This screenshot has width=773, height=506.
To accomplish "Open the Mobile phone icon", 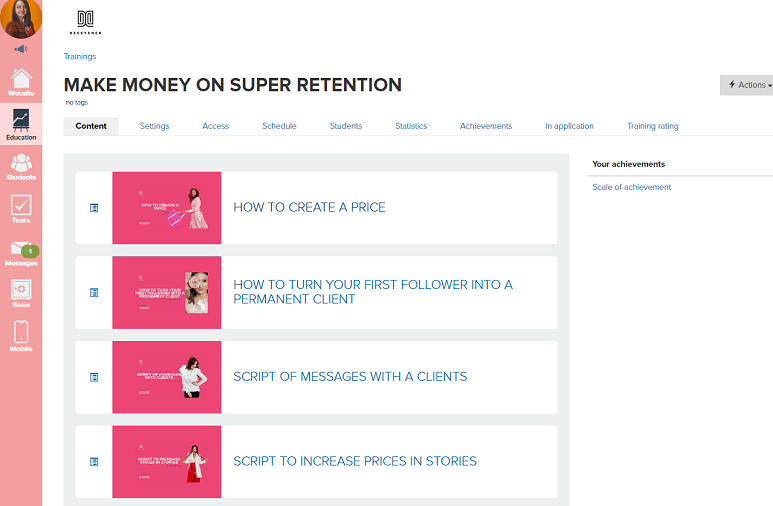I will pyautogui.click(x=21, y=335).
